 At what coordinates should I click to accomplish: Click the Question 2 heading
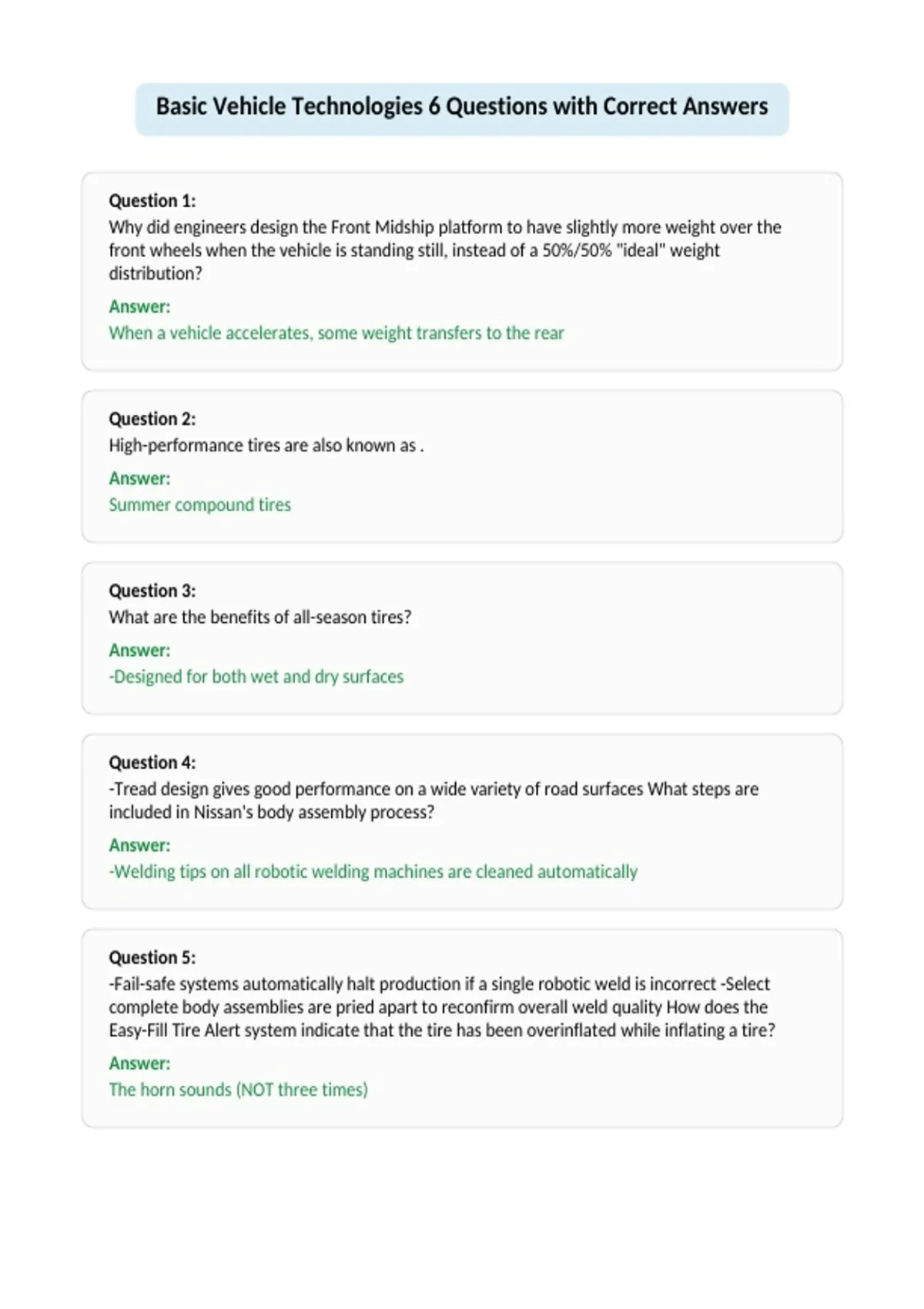click(152, 419)
